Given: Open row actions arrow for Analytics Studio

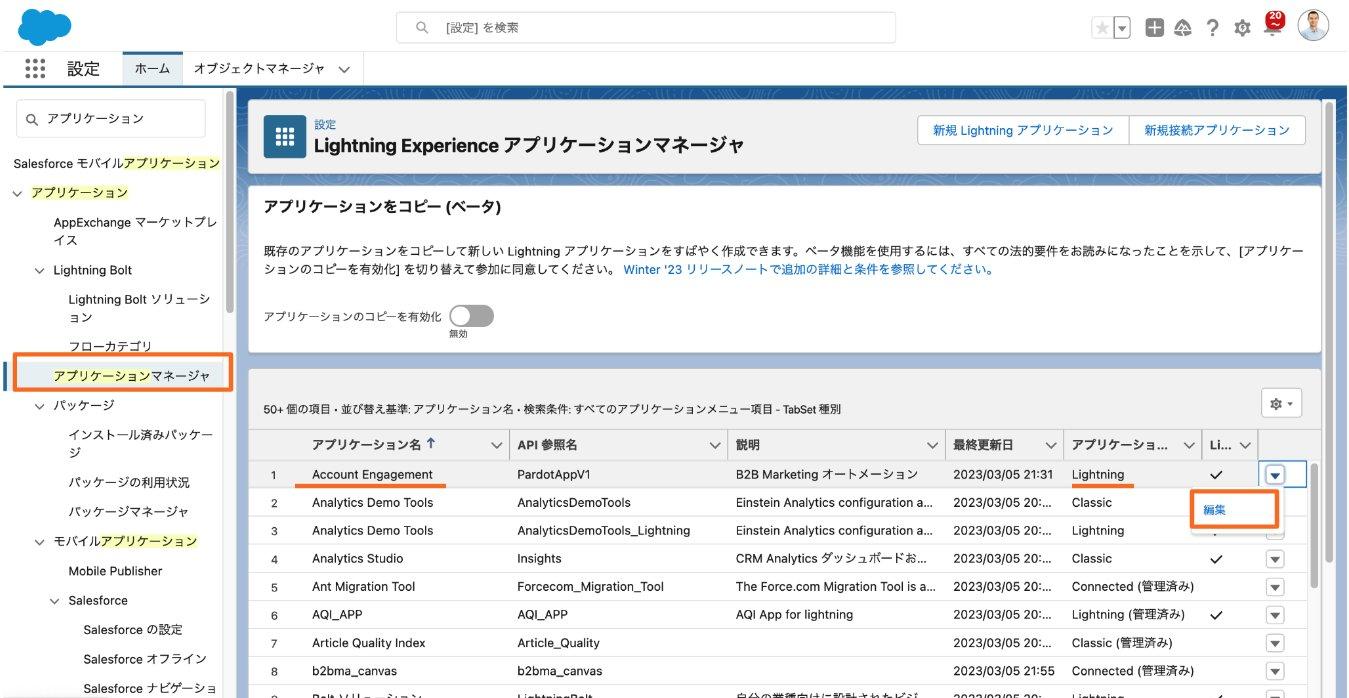Looking at the screenshot, I should [x=1275, y=559].
